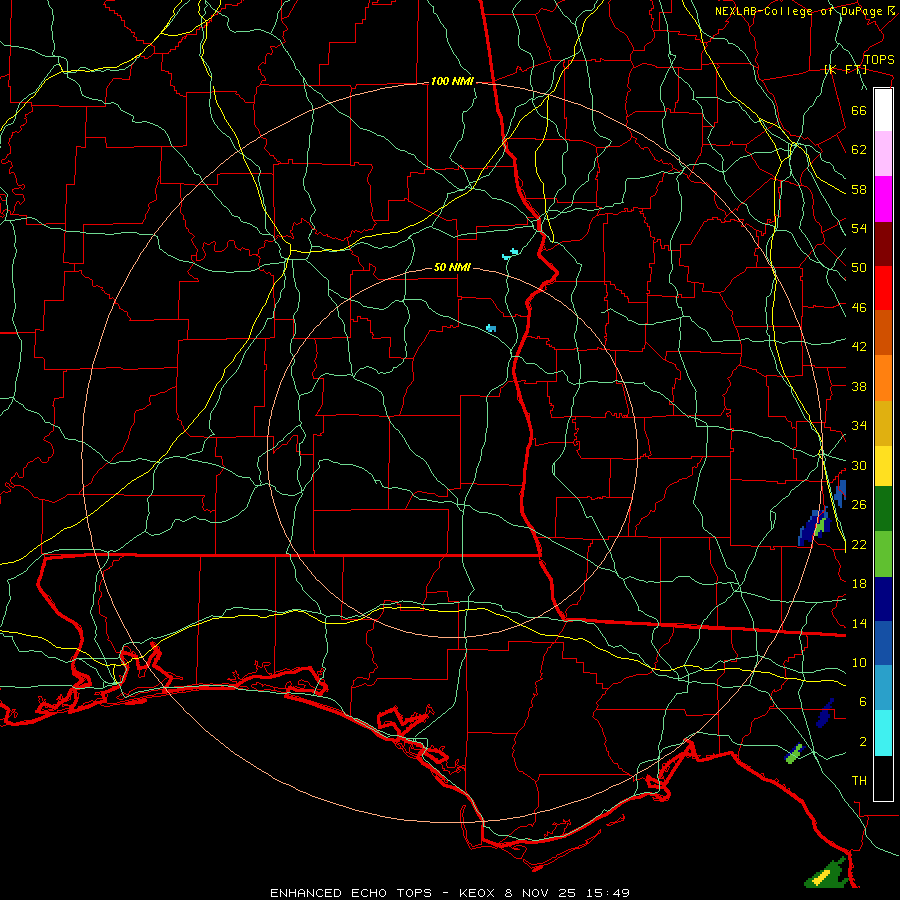Click the small cyan echo inside the 50 NMI ring
900x900 pixels.
[x=491, y=328]
